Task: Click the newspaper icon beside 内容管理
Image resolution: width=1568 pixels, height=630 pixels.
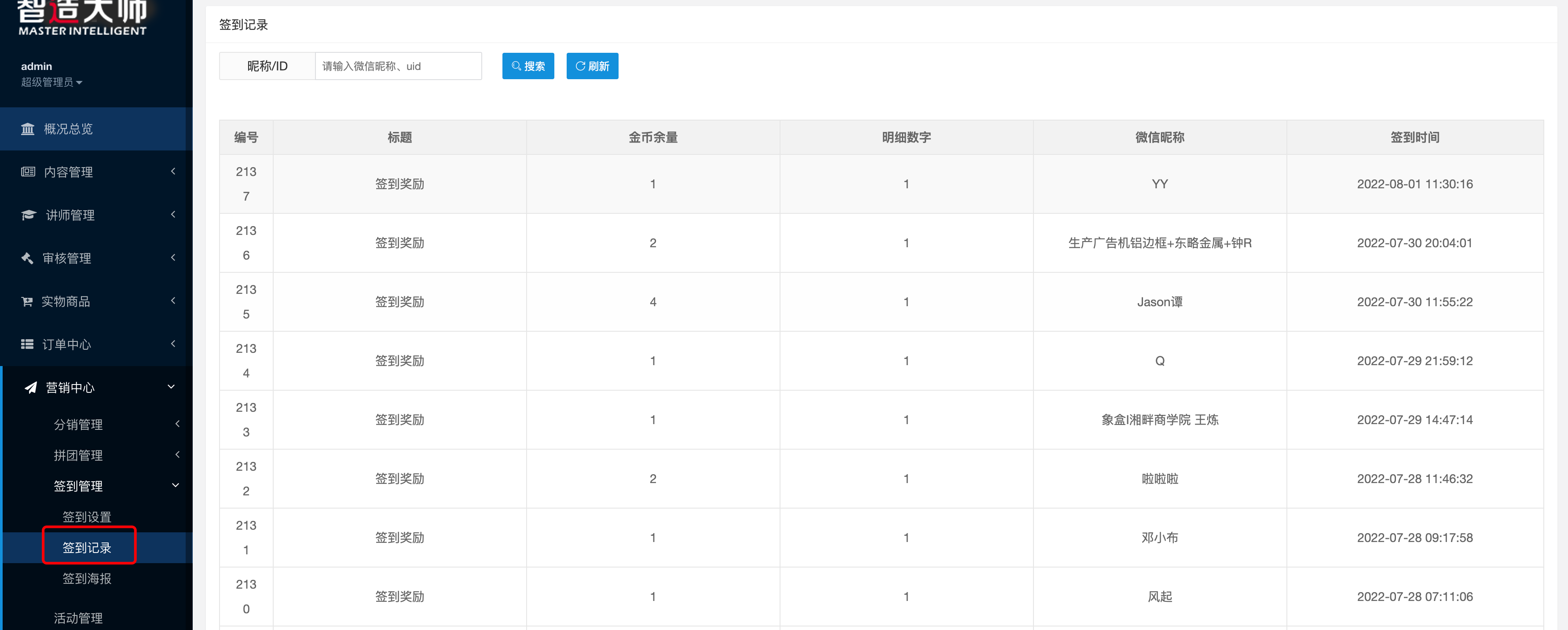Action: point(28,172)
